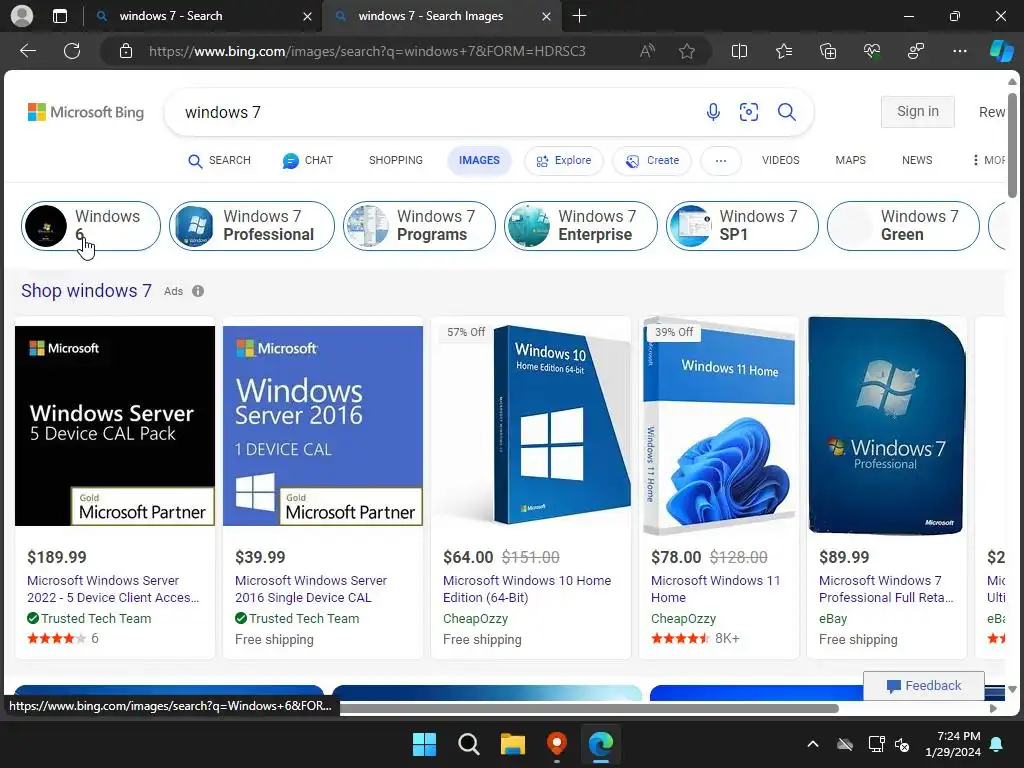The width and height of the screenshot is (1024, 768).
Task: Select the IMAGES tab
Action: tap(479, 161)
